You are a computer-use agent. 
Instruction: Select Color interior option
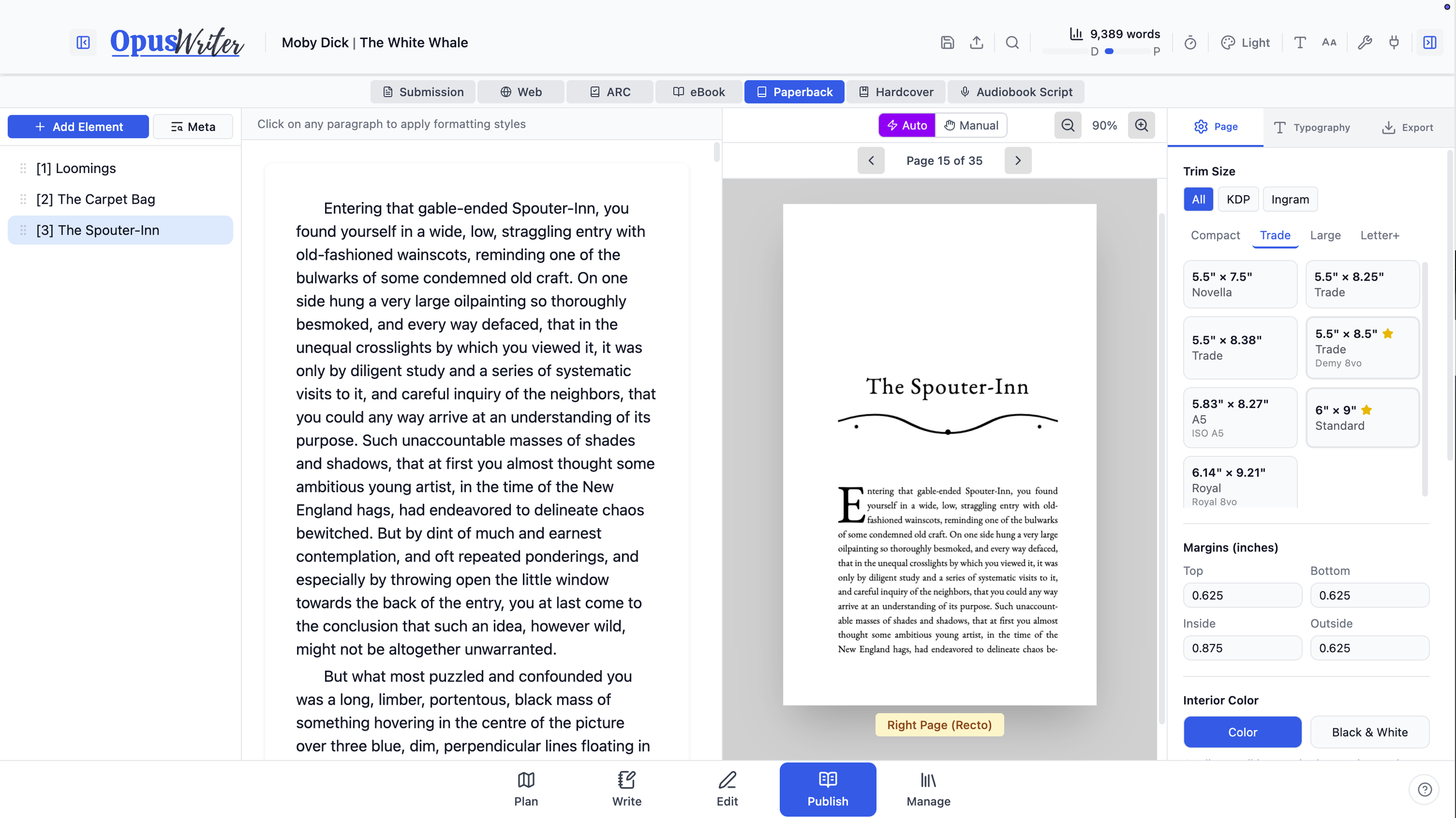[1242, 732]
